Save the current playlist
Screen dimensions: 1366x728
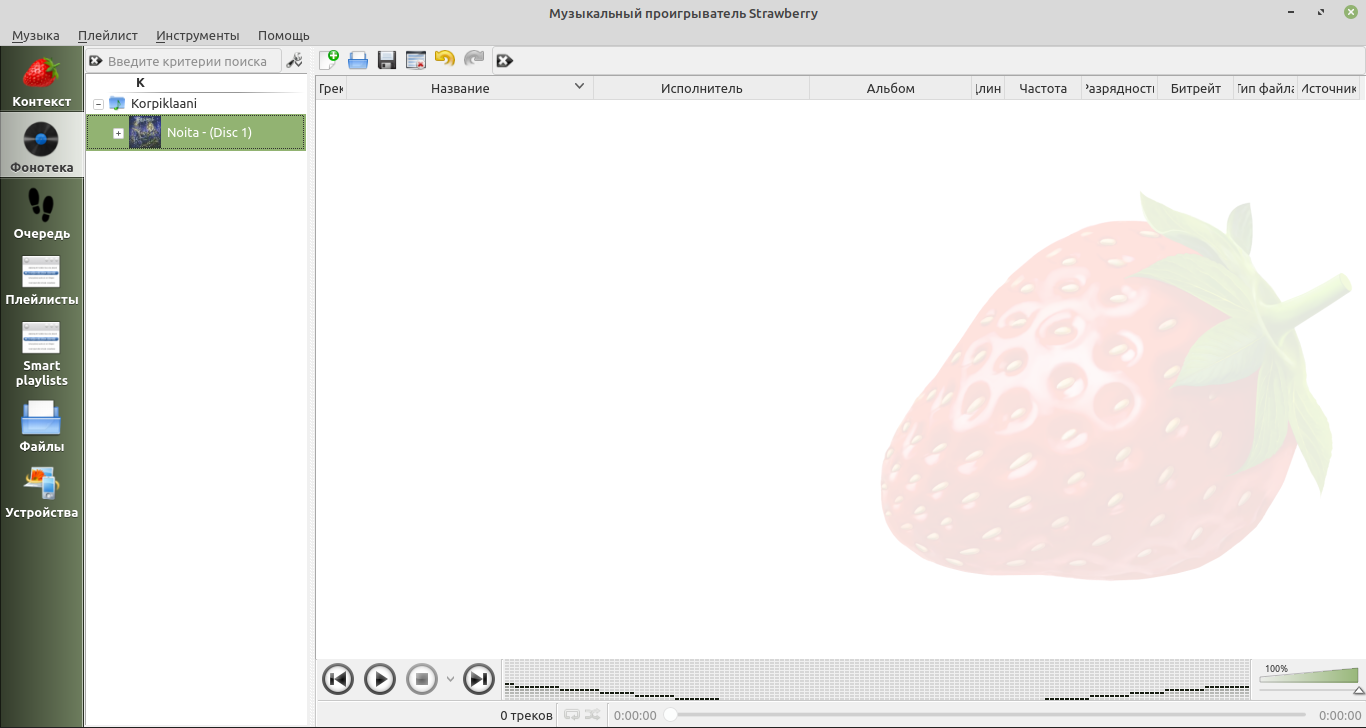coord(387,60)
